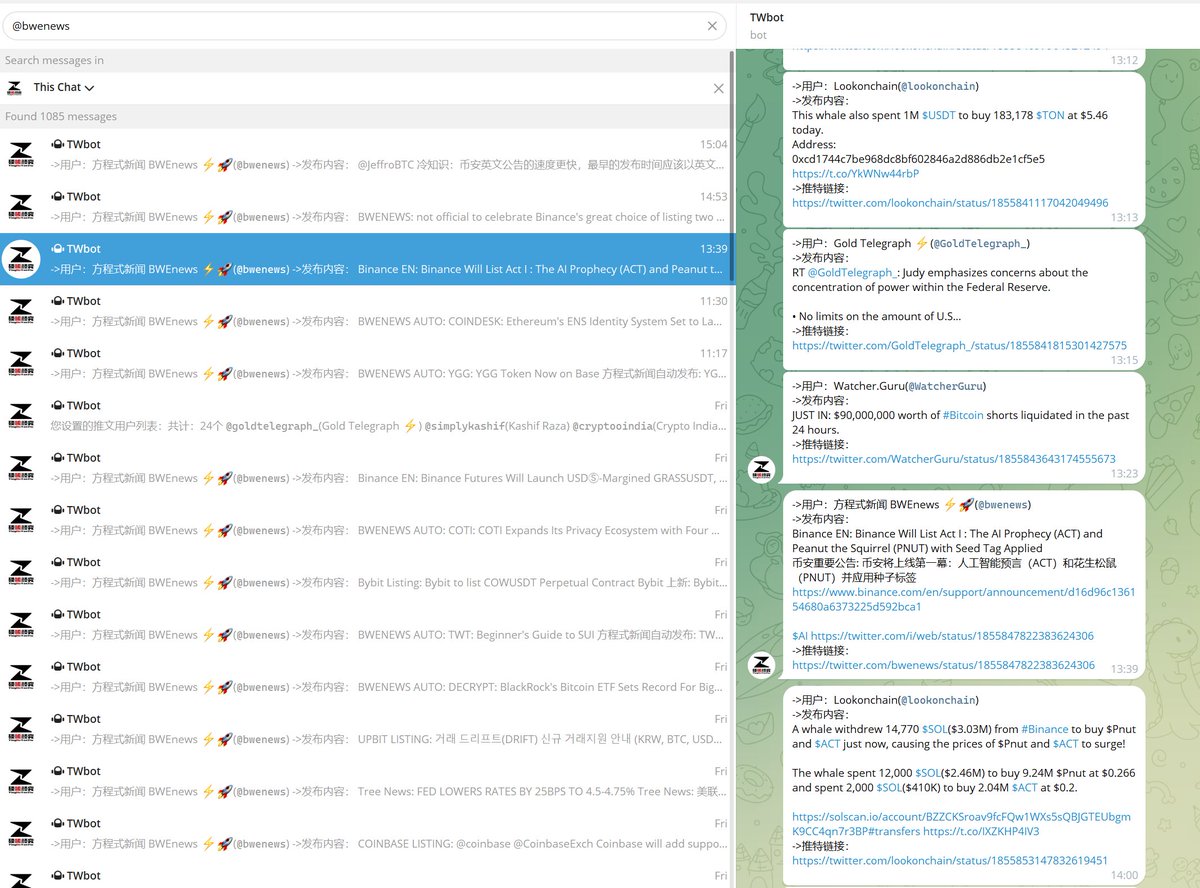Image resolution: width=1200 pixels, height=888 pixels.
Task: Open the GRASSUSDT Binance Futures result
Action: [x=367, y=468]
